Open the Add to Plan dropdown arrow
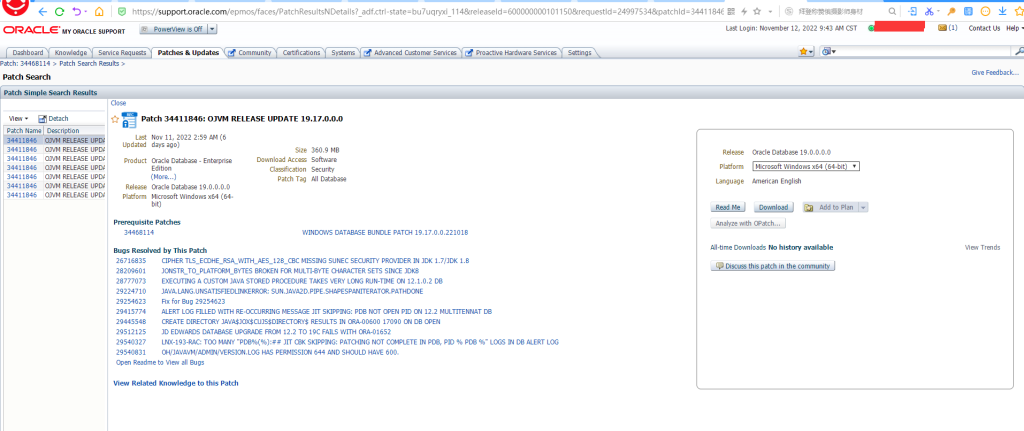 (x=863, y=207)
